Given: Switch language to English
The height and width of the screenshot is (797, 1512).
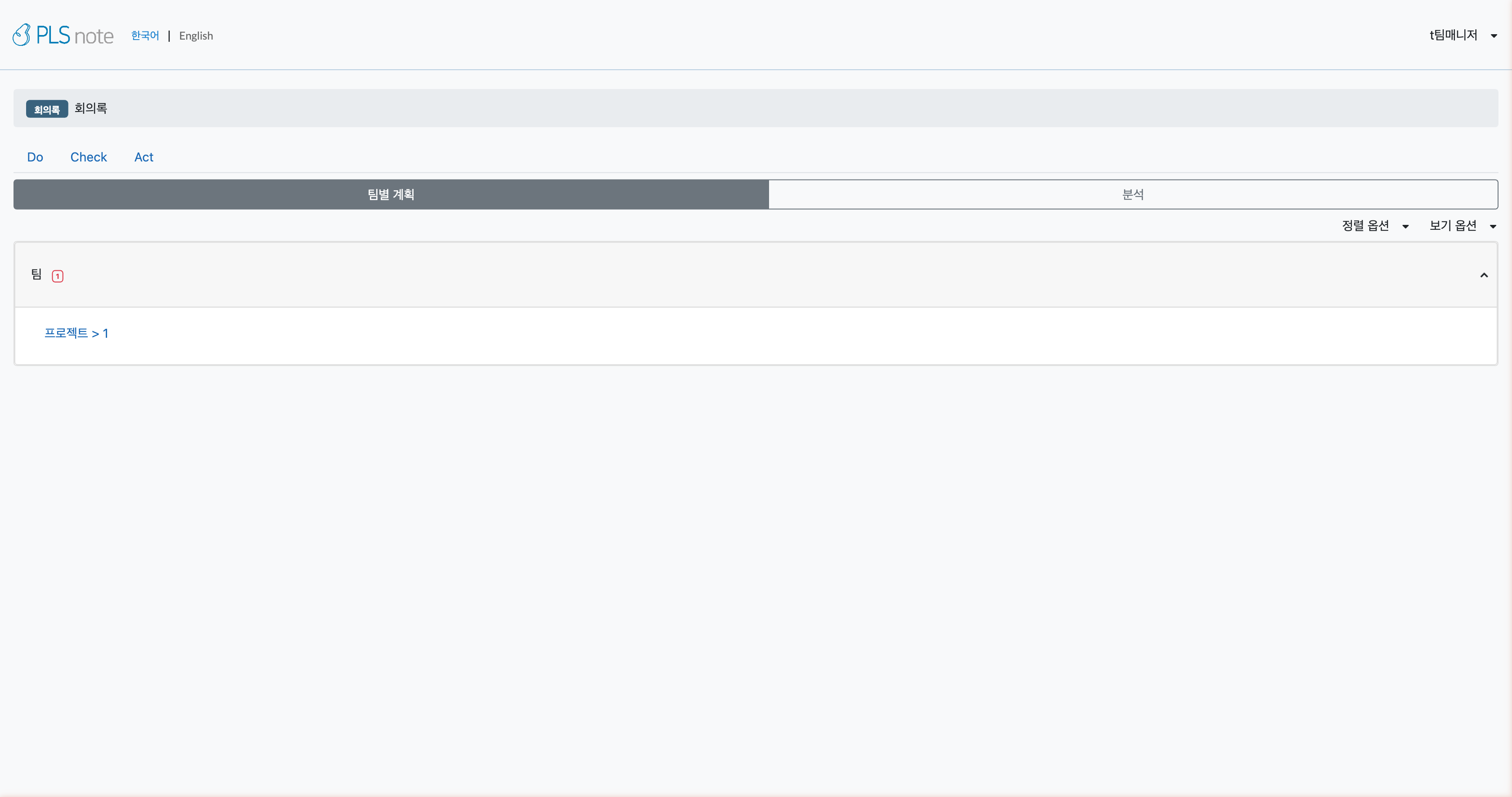Looking at the screenshot, I should point(196,36).
